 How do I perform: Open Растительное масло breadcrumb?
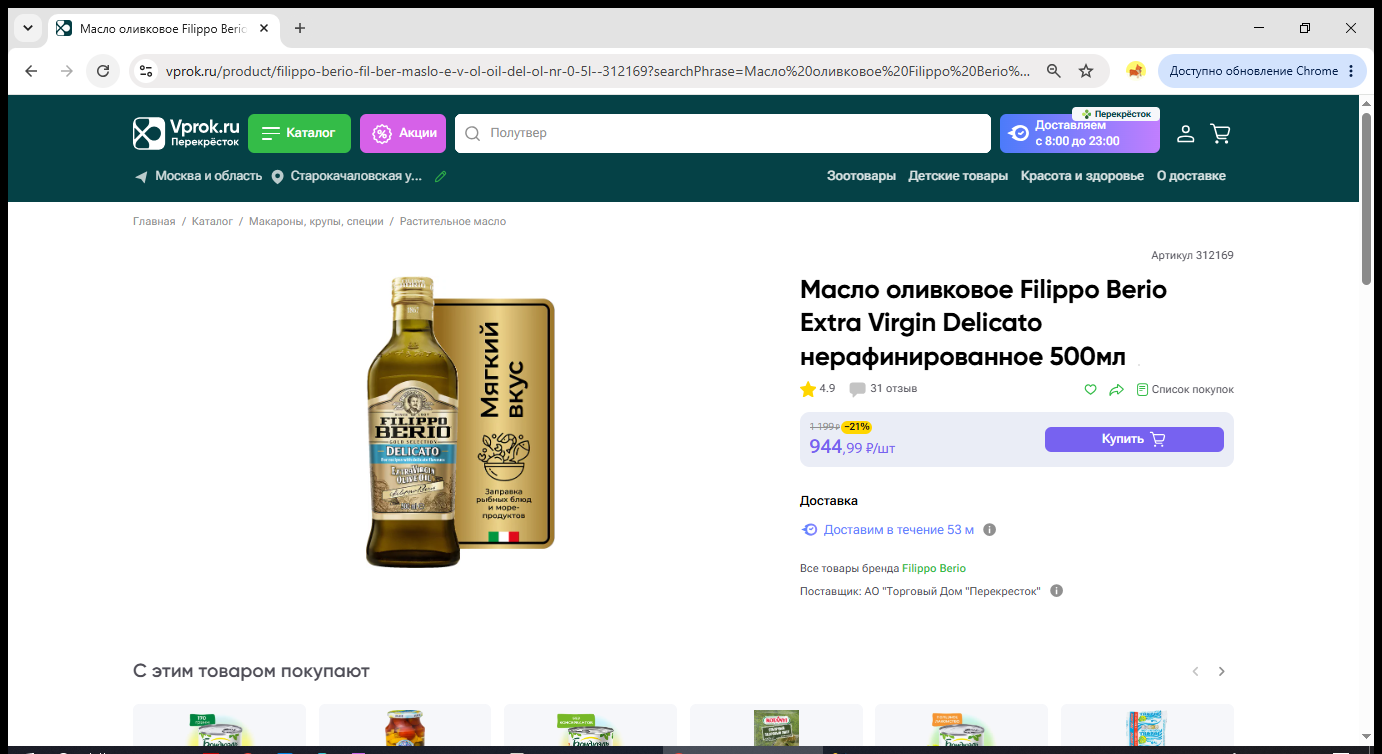(x=453, y=221)
